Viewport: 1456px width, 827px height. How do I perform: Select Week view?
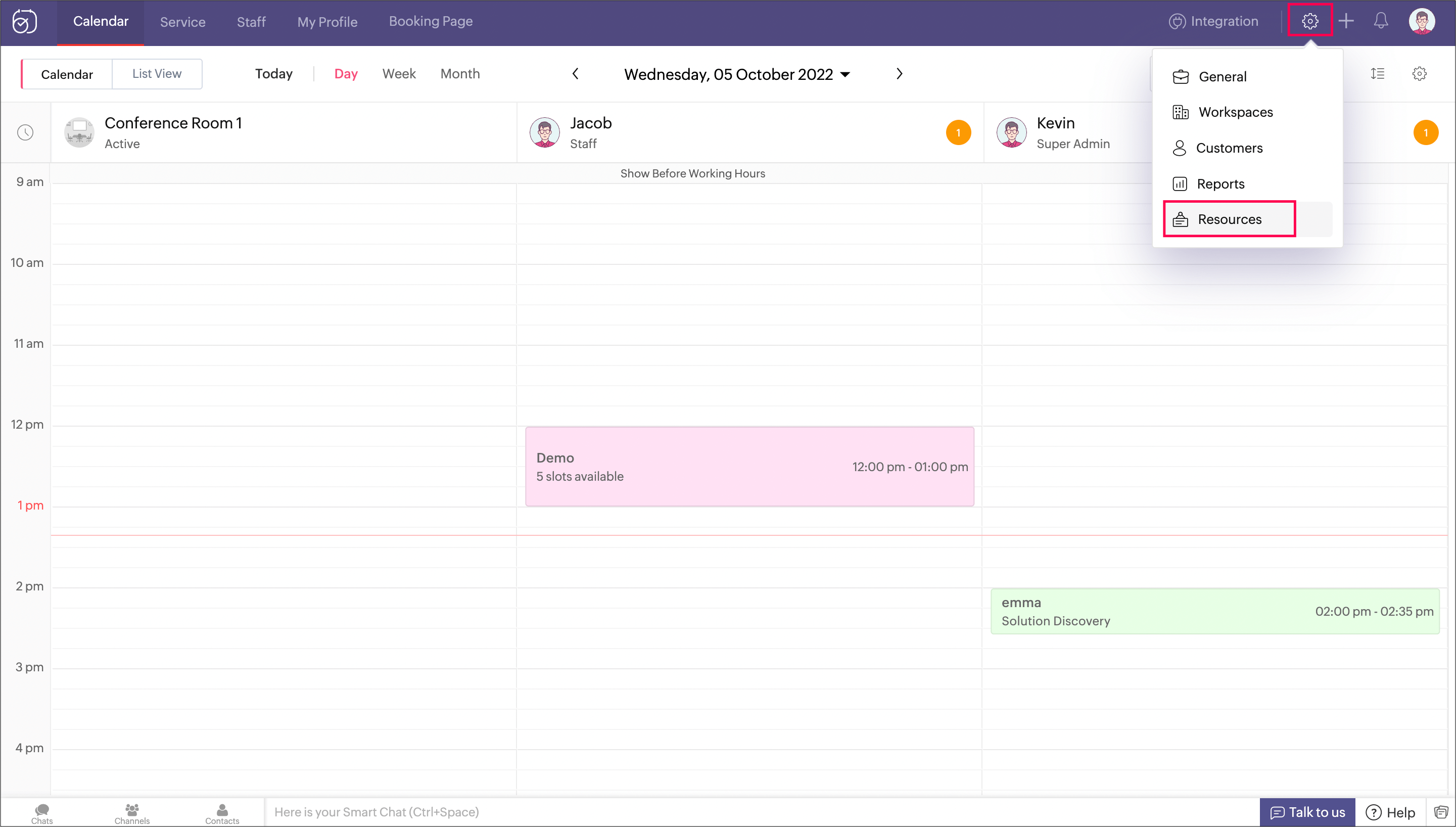[x=399, y=74]
